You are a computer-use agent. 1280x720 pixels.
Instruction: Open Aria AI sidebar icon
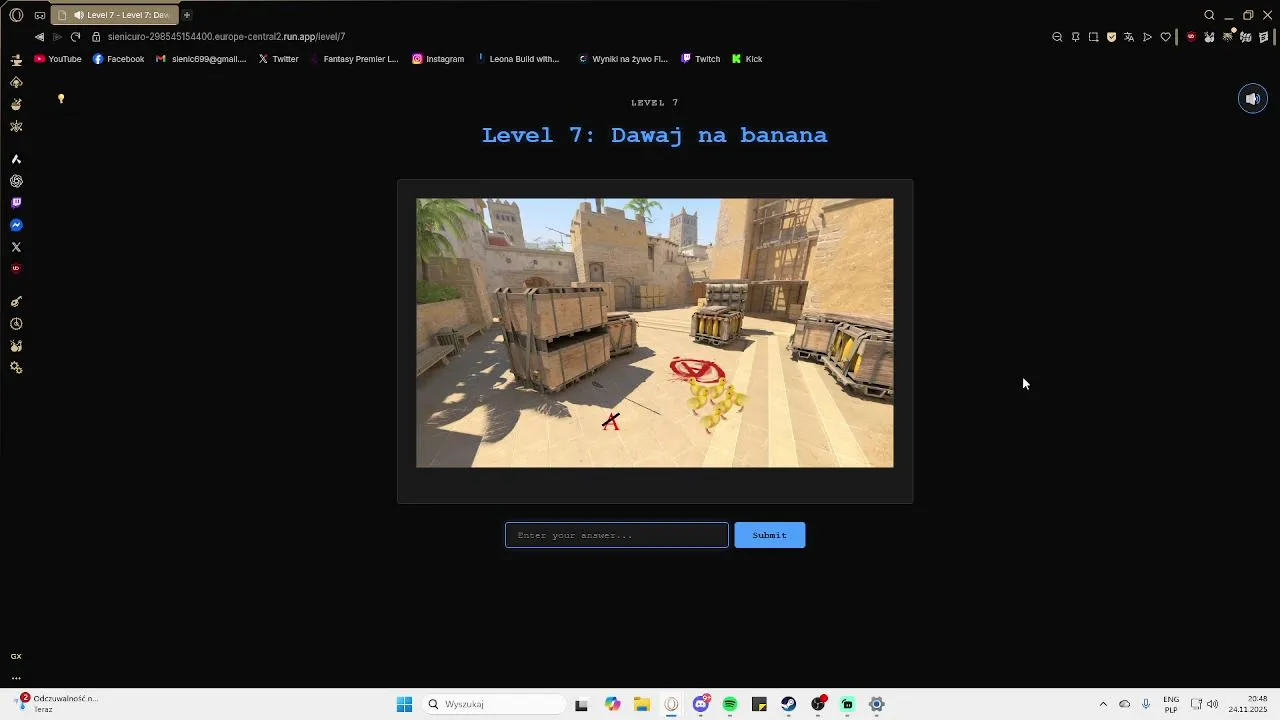16,159
